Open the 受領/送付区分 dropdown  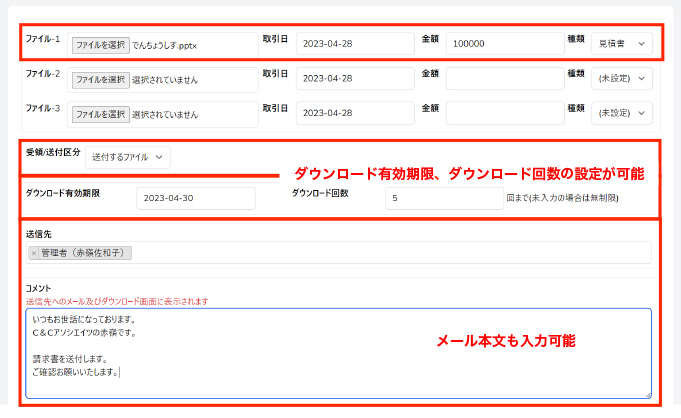(x=128, y=157)
